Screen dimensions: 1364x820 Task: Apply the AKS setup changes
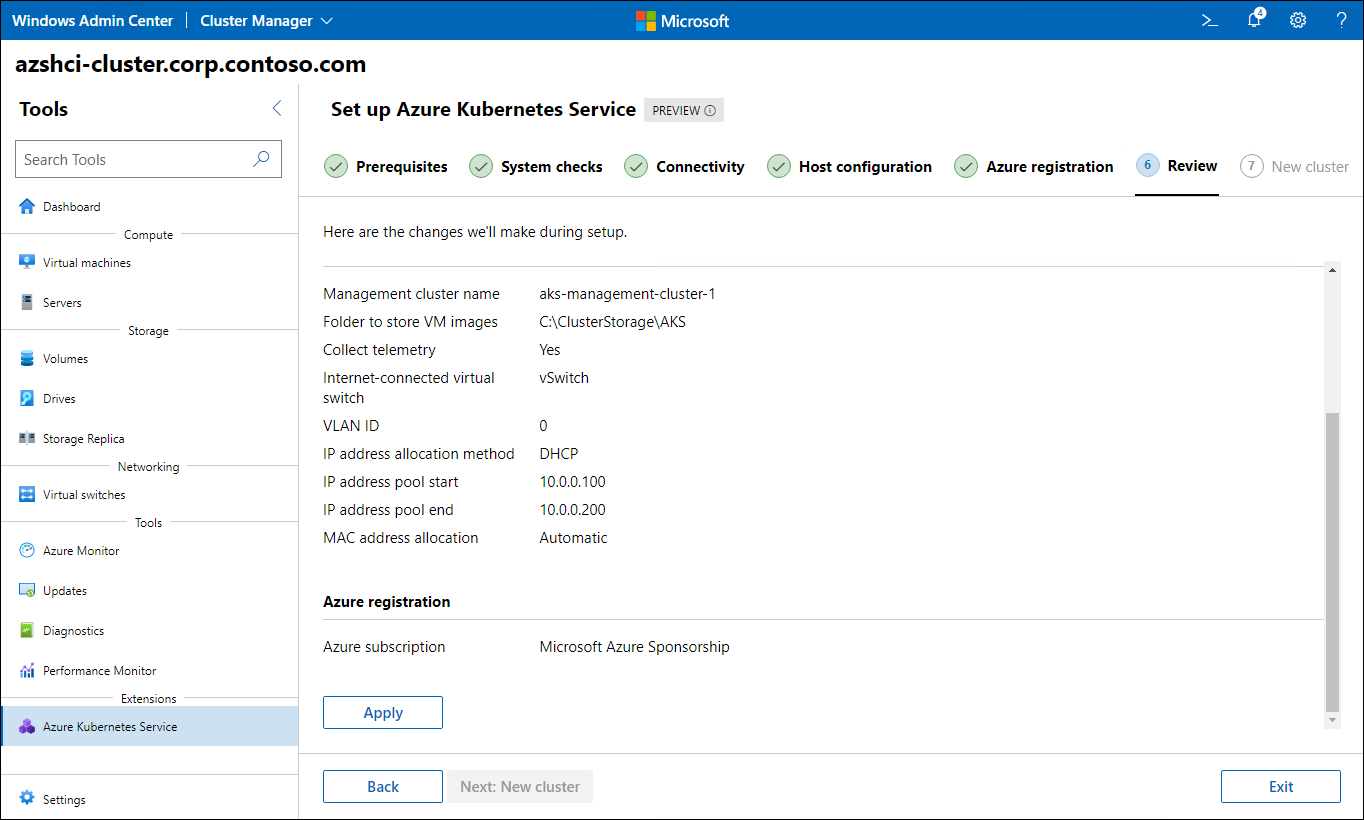point(382,712)
